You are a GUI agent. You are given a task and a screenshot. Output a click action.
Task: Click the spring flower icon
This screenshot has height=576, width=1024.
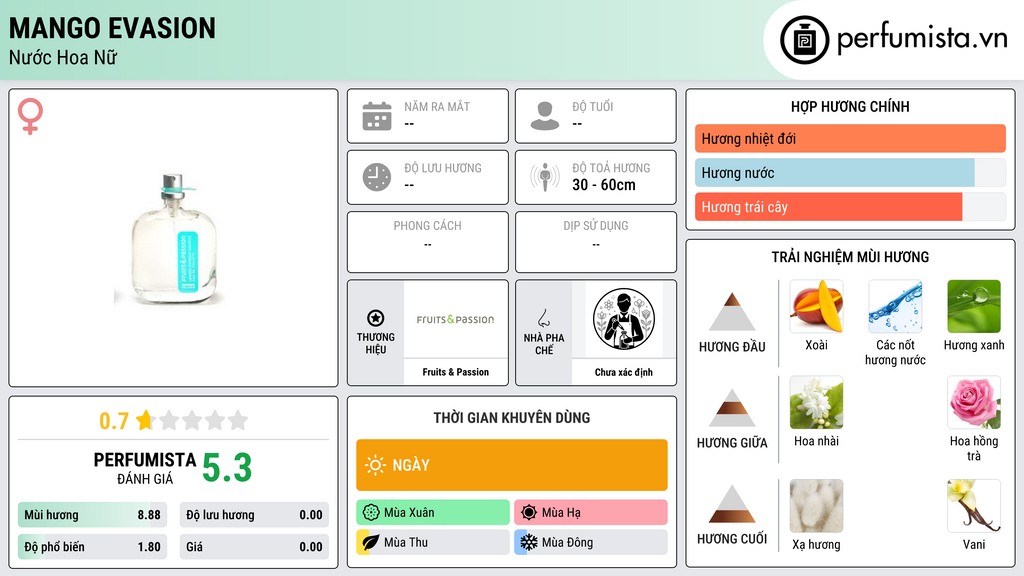371,513
